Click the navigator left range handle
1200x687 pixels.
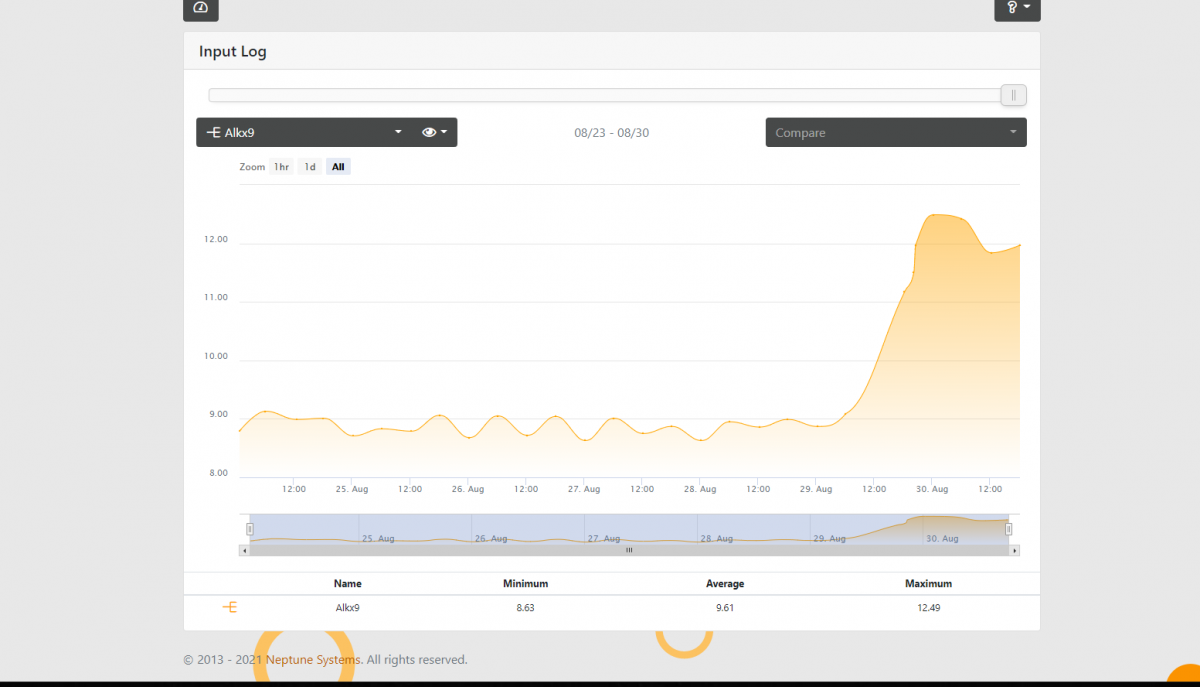point(250,529)
